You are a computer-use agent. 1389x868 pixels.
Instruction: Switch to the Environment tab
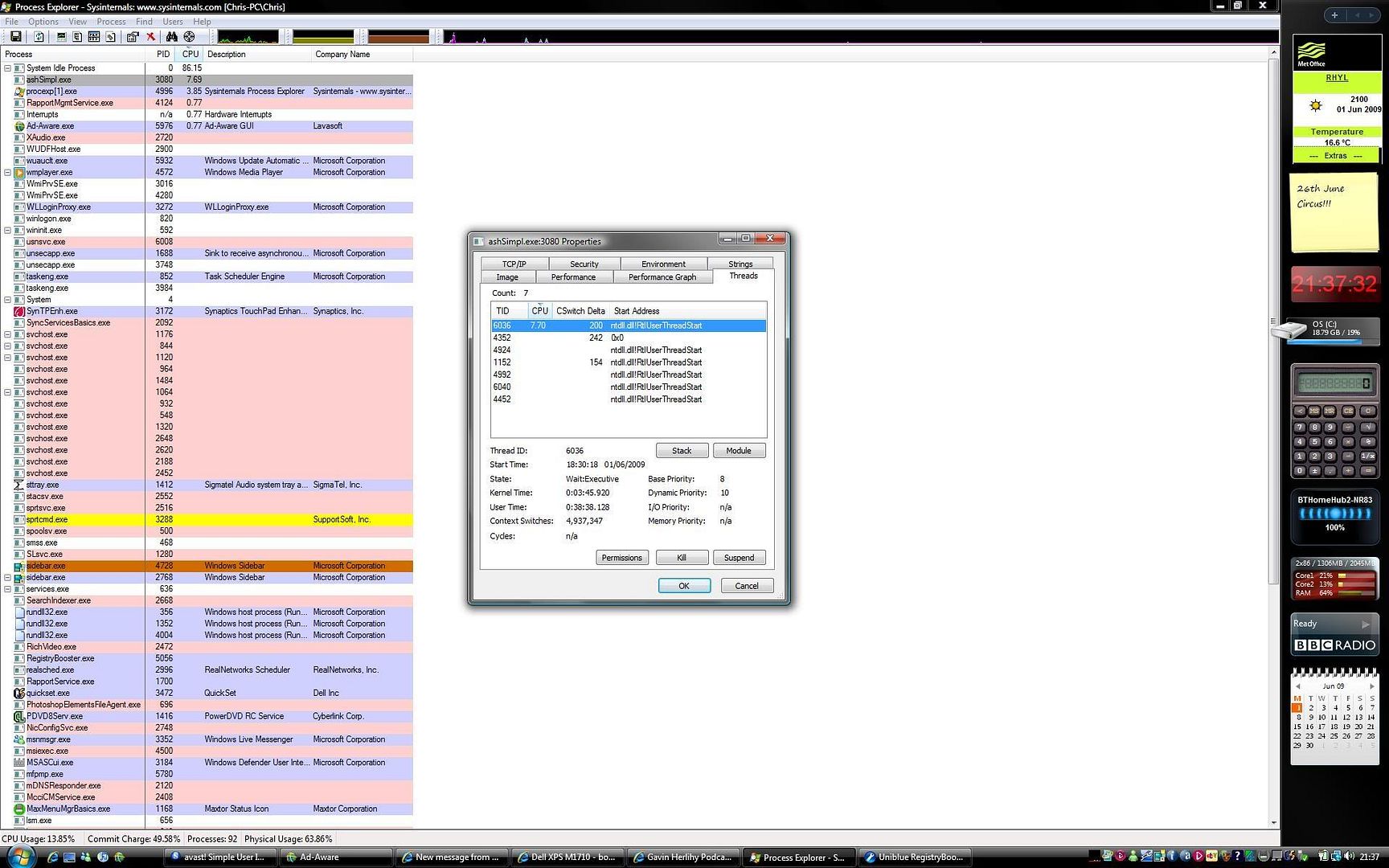(x=664, y=264)
